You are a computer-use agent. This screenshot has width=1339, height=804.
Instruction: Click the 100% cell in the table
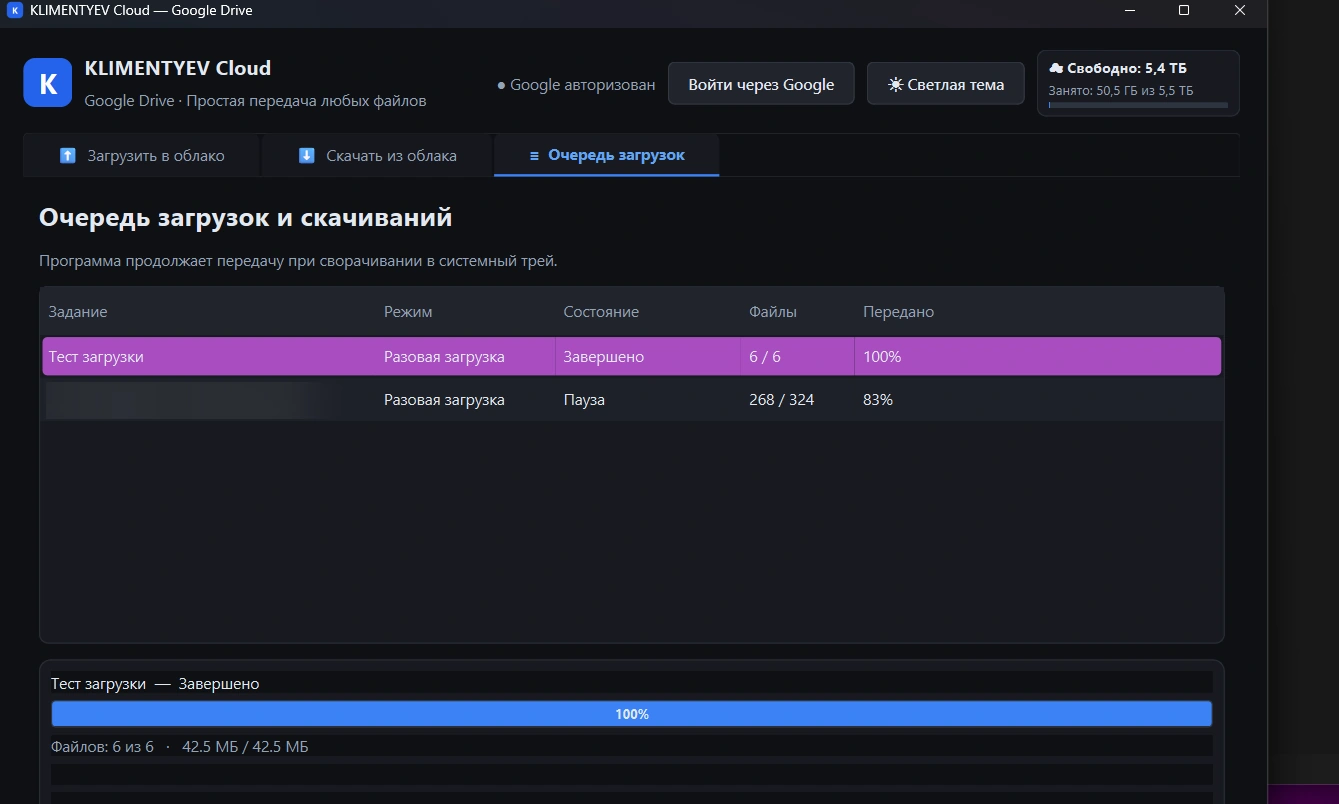pyautogui.click(x=882, y=356)
